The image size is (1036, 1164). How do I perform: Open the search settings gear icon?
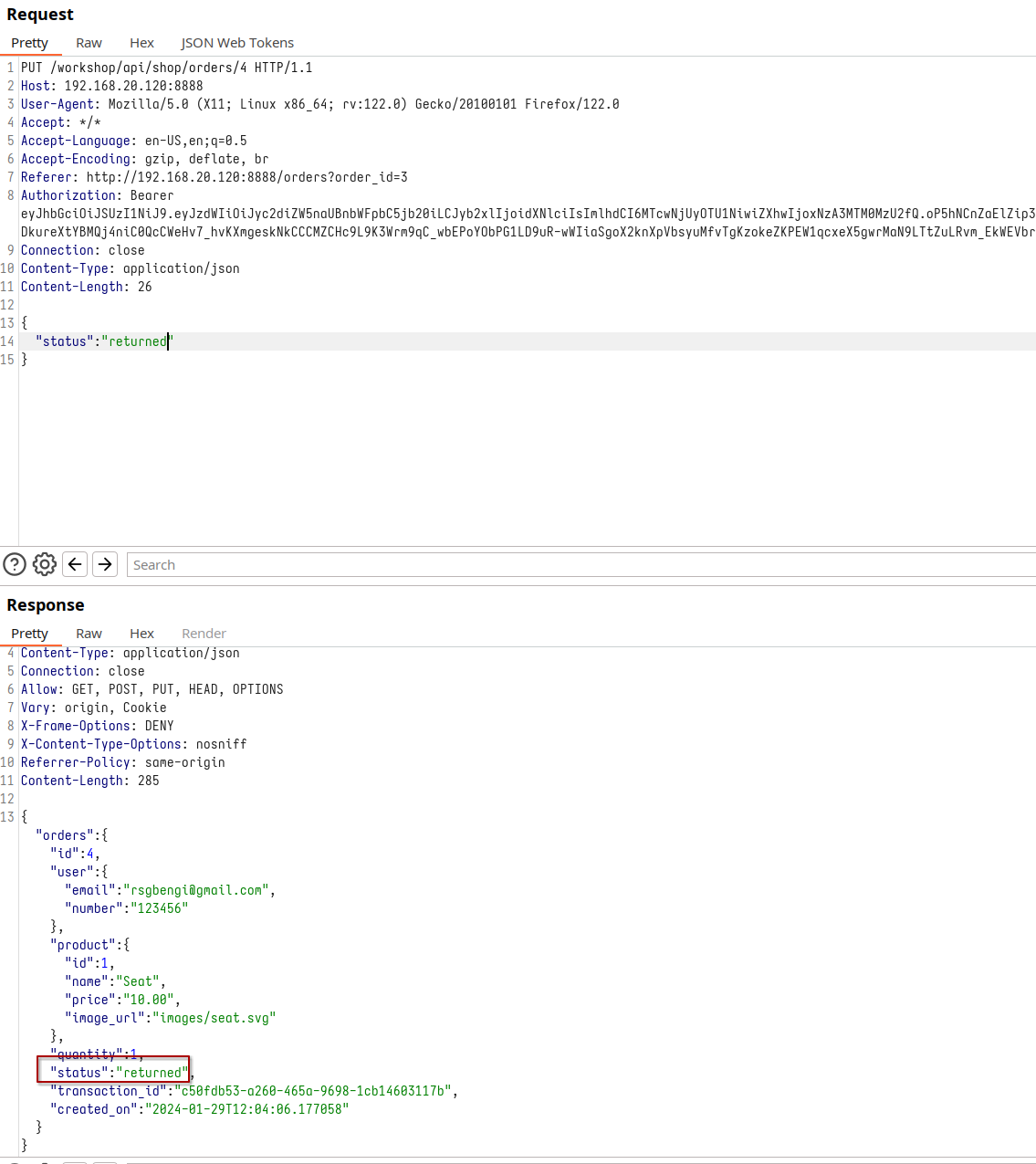[x=45, y=564]
